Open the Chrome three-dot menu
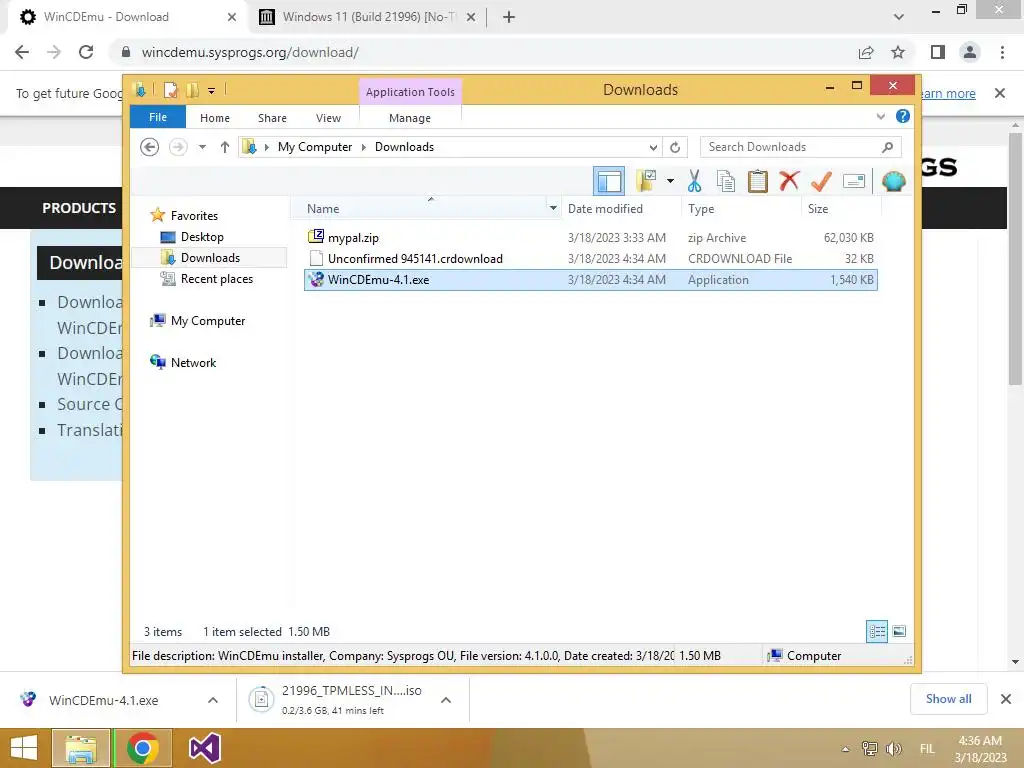 tap(1002, 52)
